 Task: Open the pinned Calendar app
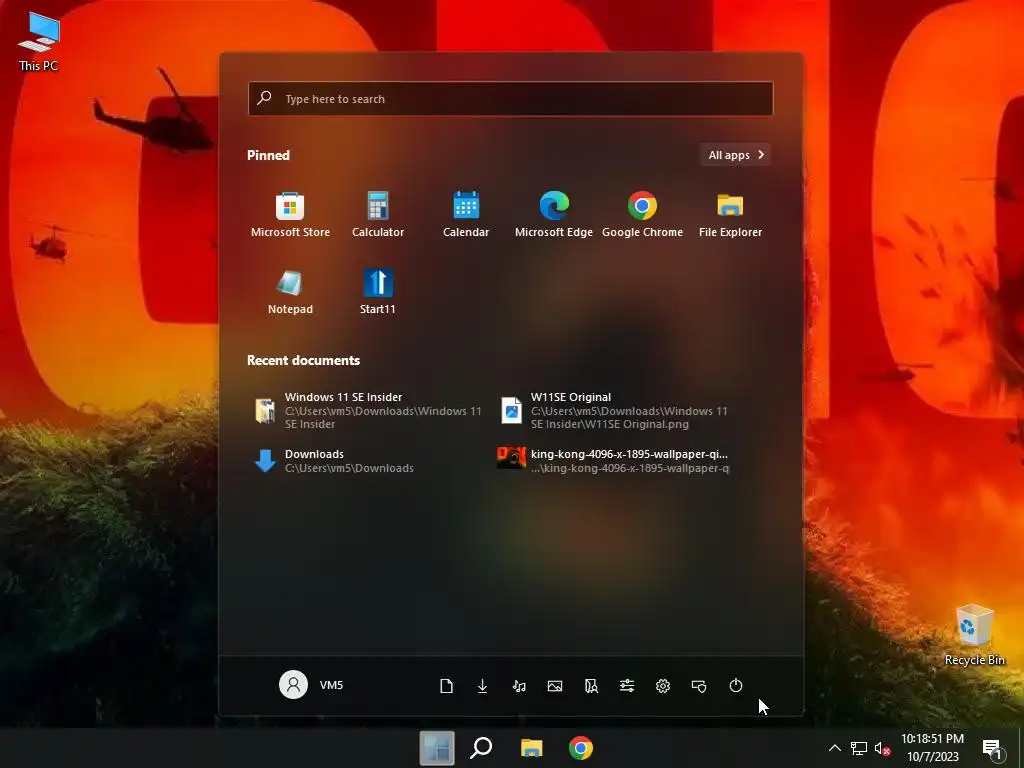pyautogui.click(x=466, y=215)
